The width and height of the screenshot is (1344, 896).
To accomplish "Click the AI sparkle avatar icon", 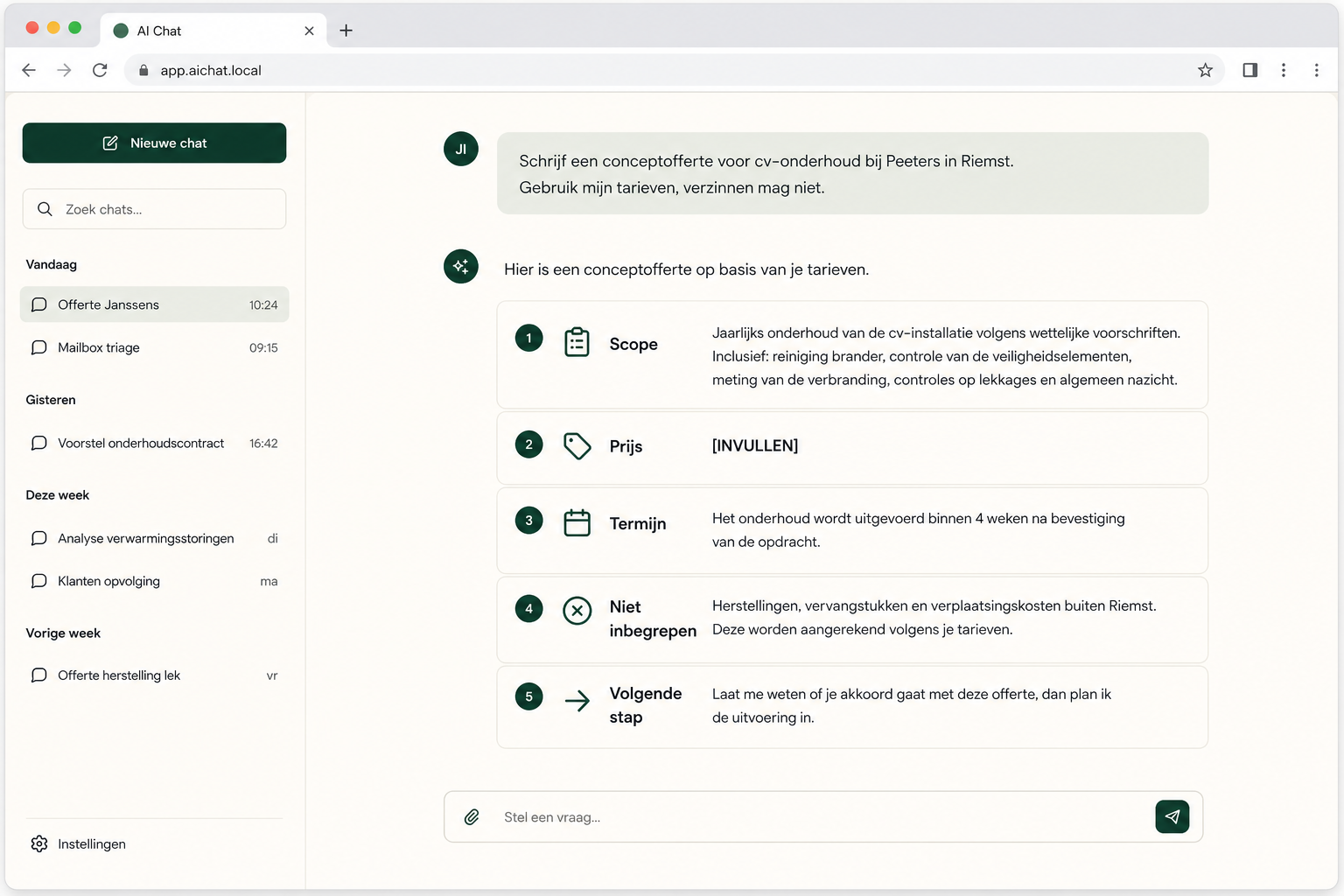I will [461, 266].
